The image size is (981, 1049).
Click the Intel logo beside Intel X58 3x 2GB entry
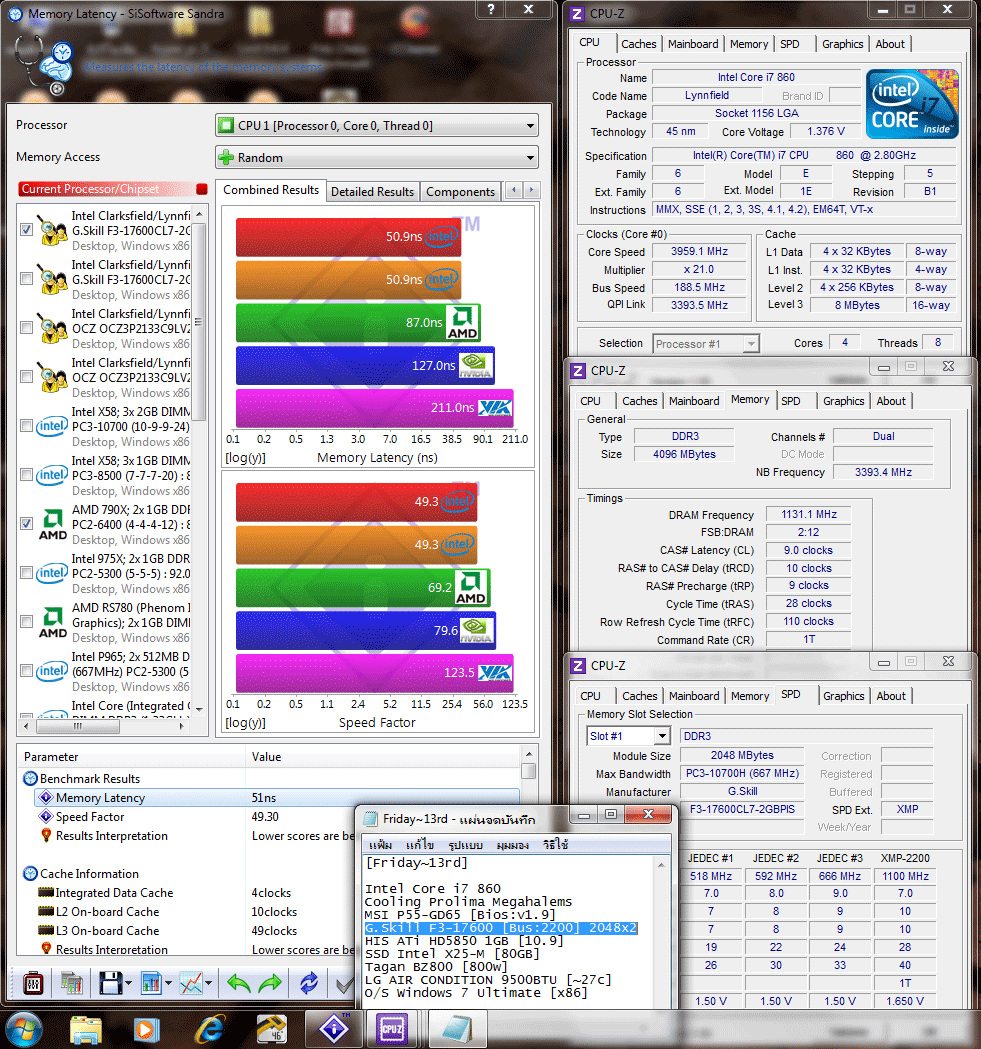52,426
